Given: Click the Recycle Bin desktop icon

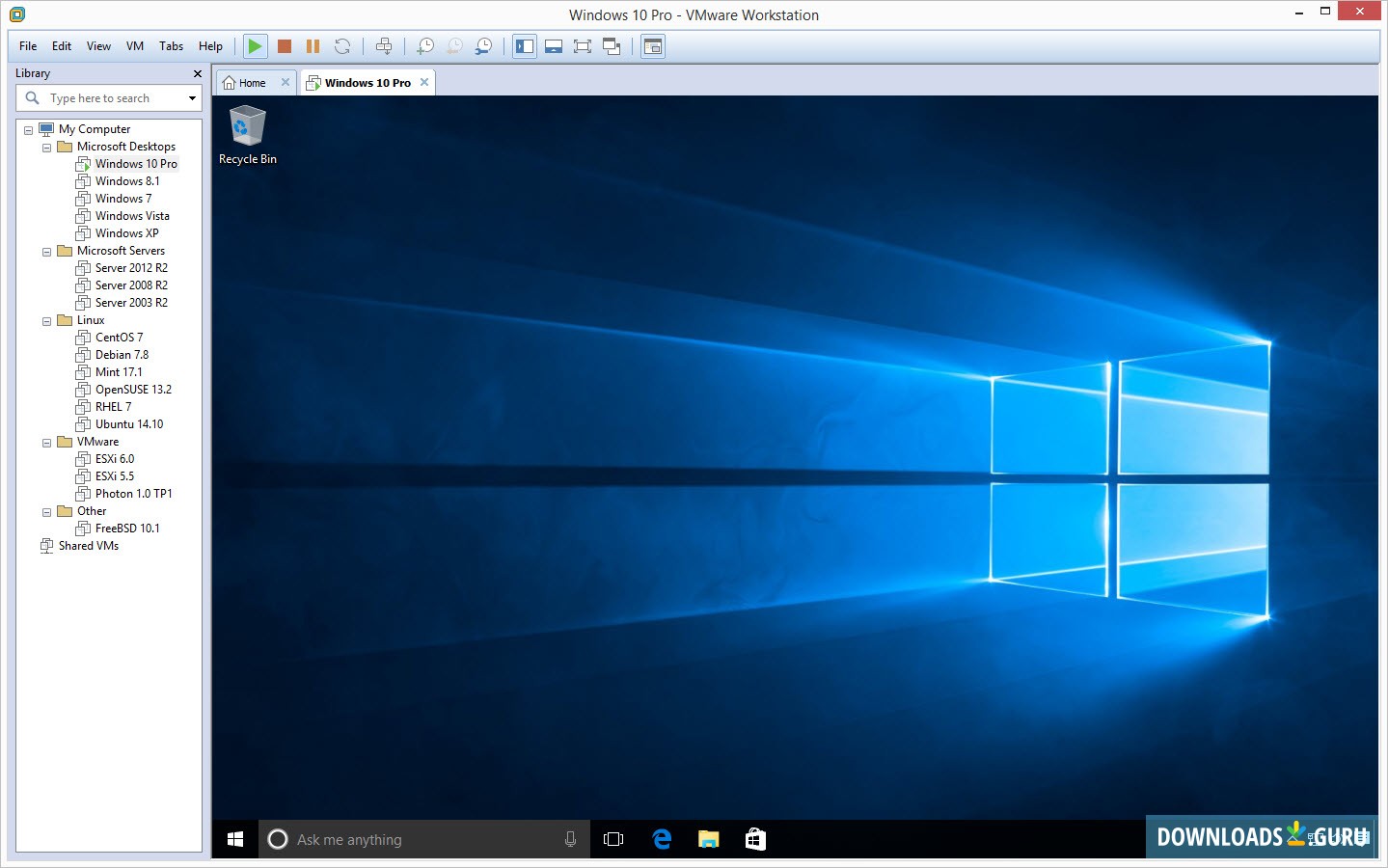Looking at the screenshot, I should 247,135.
